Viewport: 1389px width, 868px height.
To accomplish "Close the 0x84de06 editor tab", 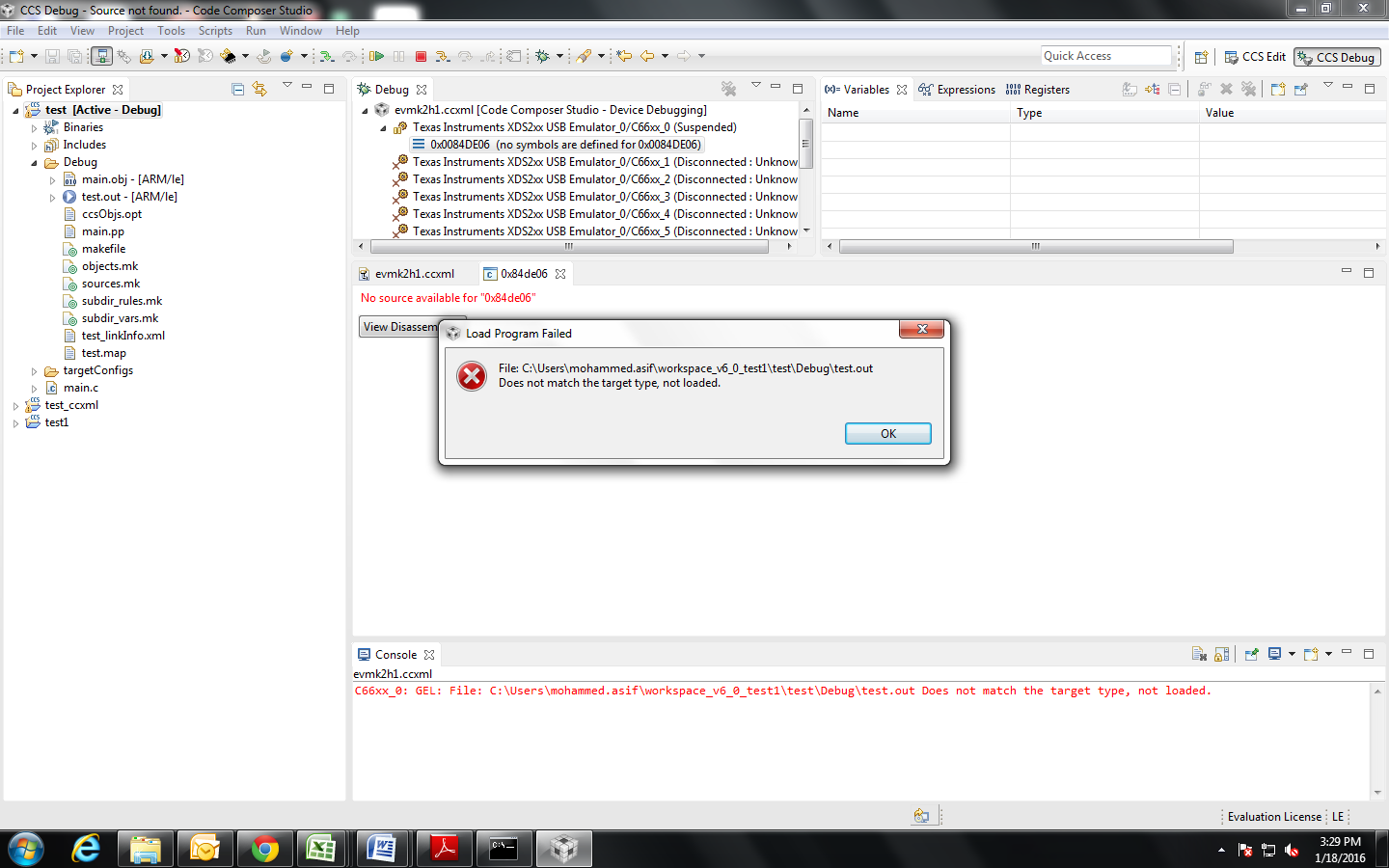I will click(560, 274).
